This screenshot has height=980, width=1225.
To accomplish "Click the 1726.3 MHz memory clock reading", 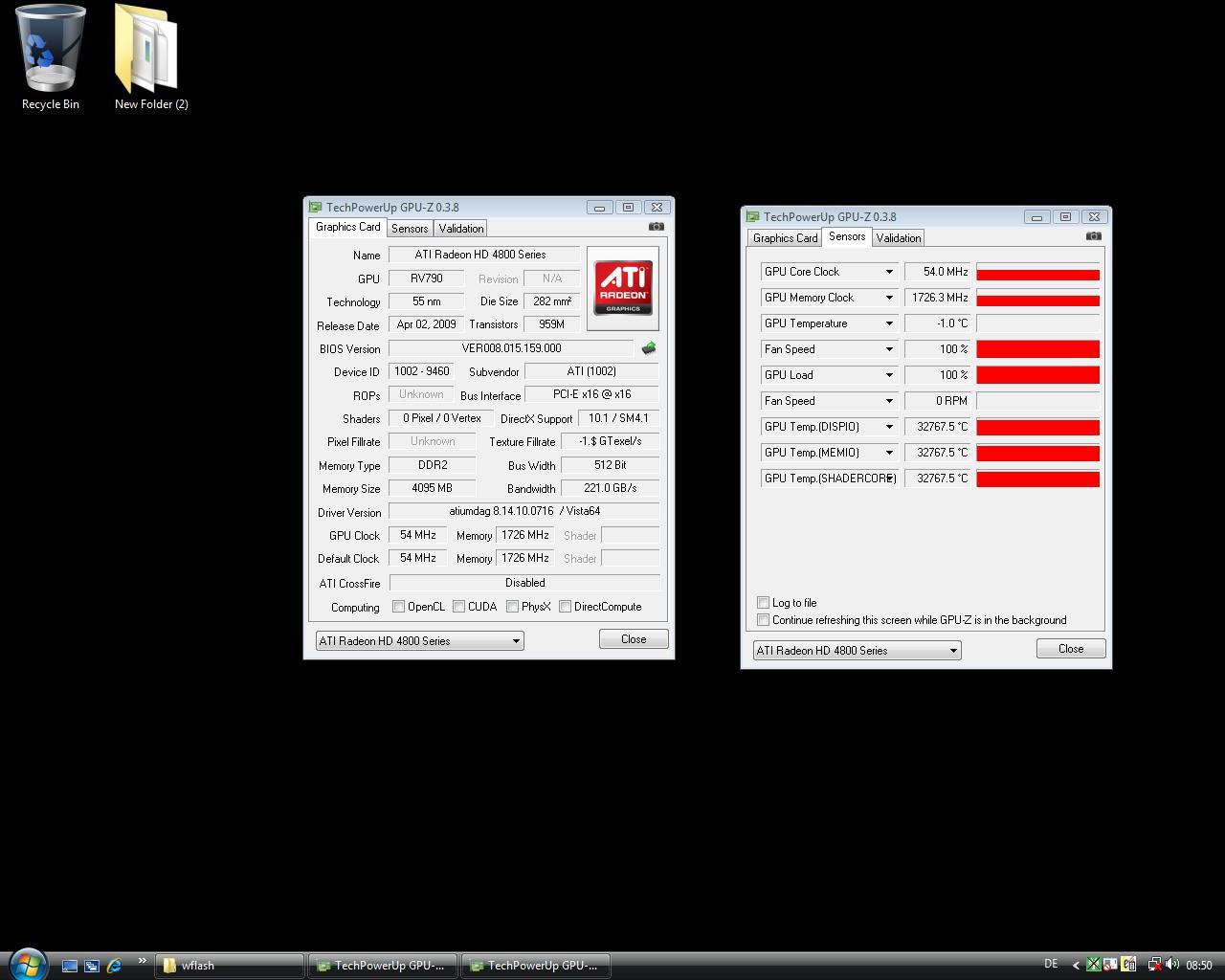I will [x=938, y=298].
